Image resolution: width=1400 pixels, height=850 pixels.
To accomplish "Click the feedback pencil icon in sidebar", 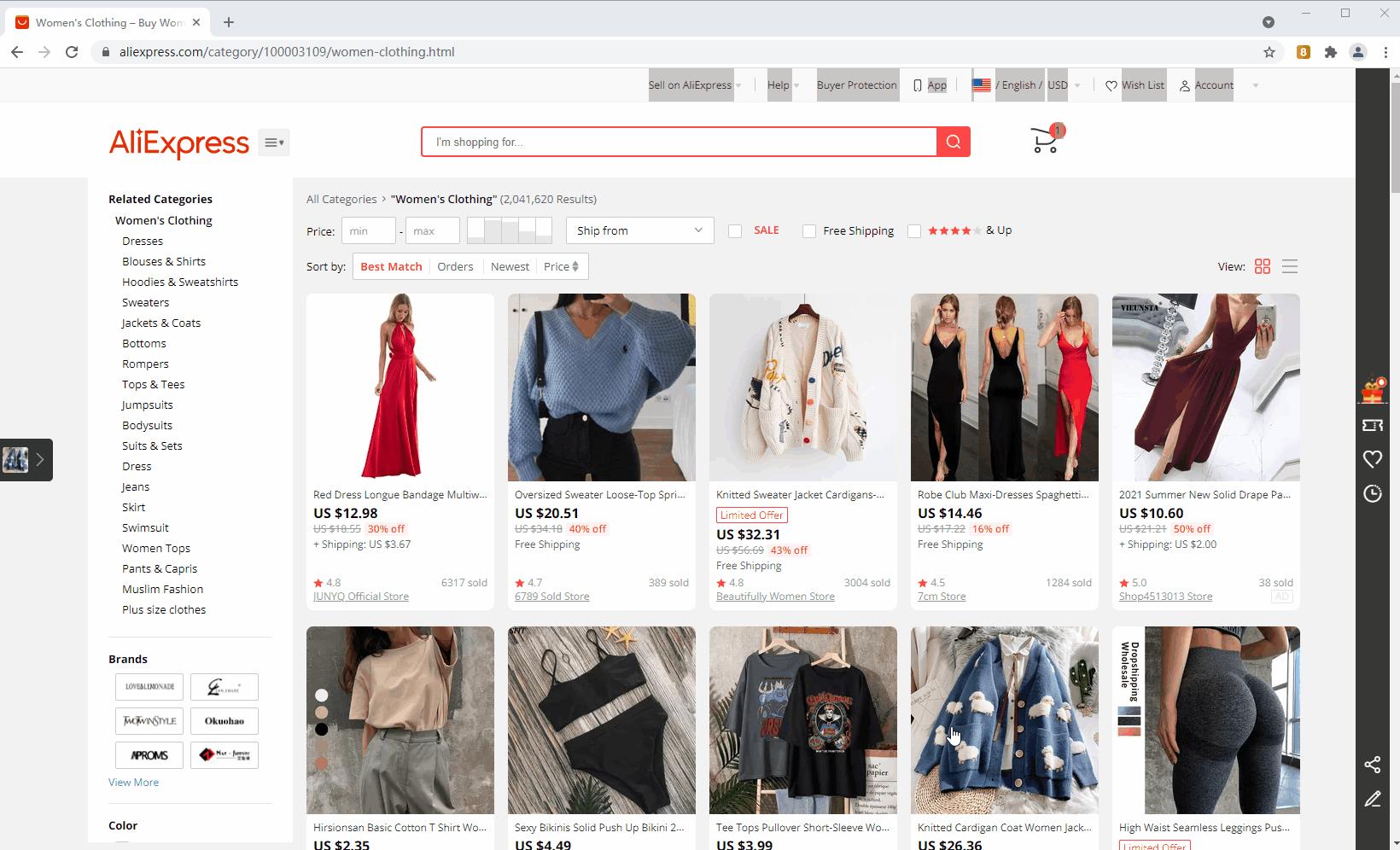I will 1373,799.
